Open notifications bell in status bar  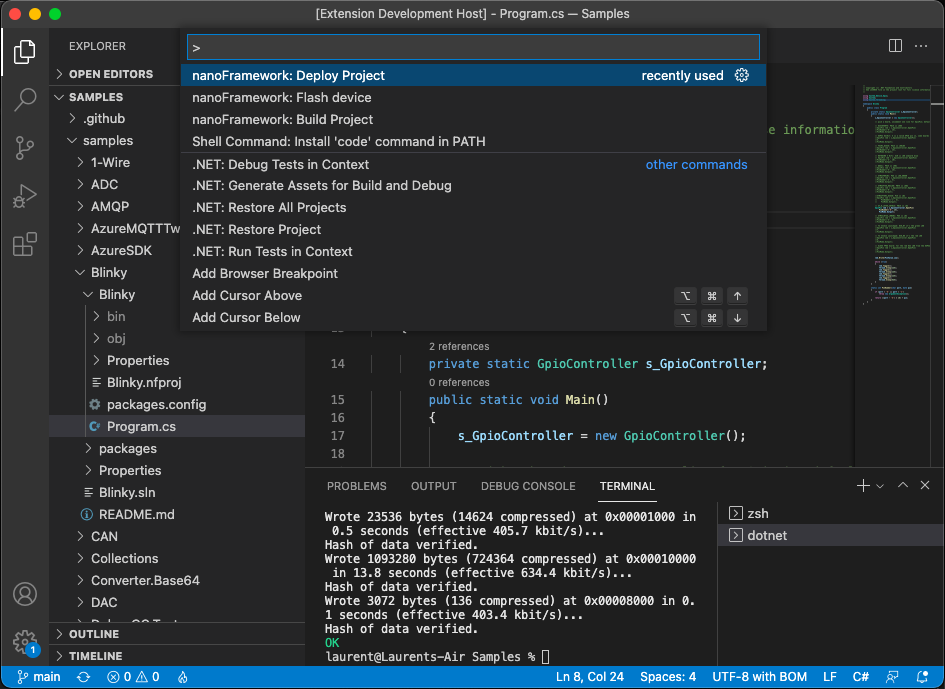tap(921, 677)
